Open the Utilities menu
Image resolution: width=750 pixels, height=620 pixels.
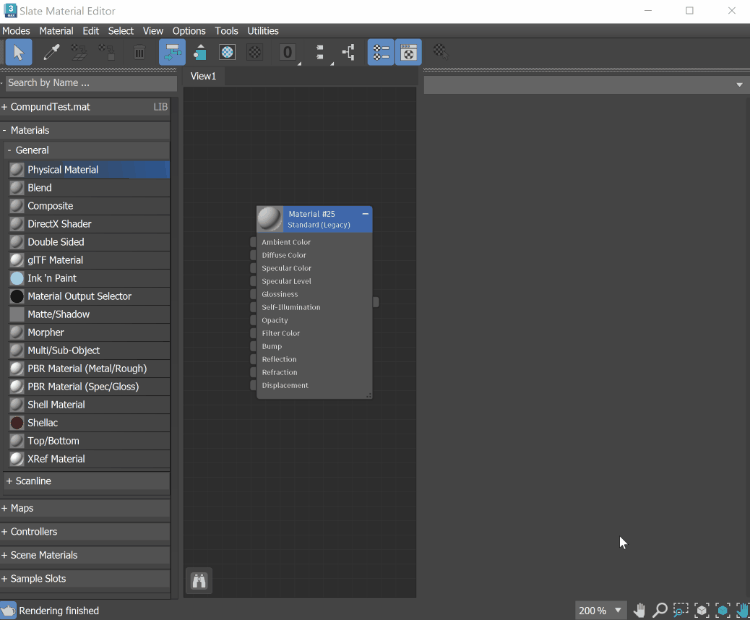(263, 31)
